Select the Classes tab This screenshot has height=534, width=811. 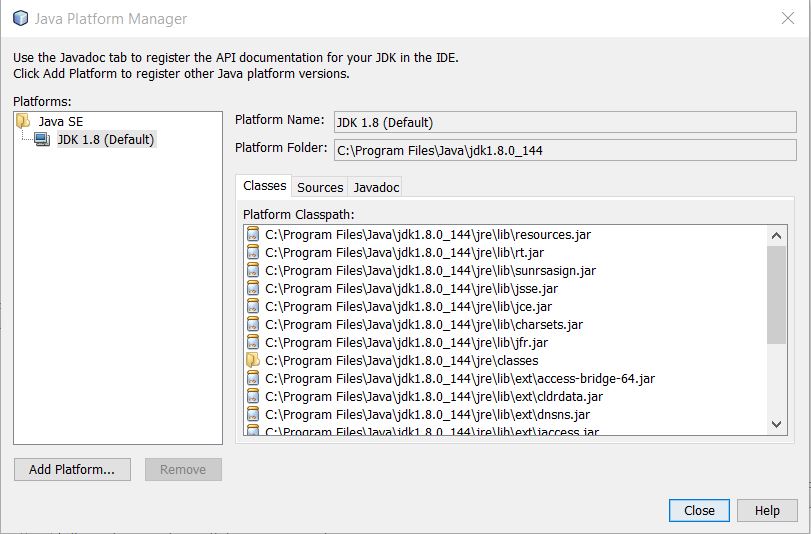[265, 186]
